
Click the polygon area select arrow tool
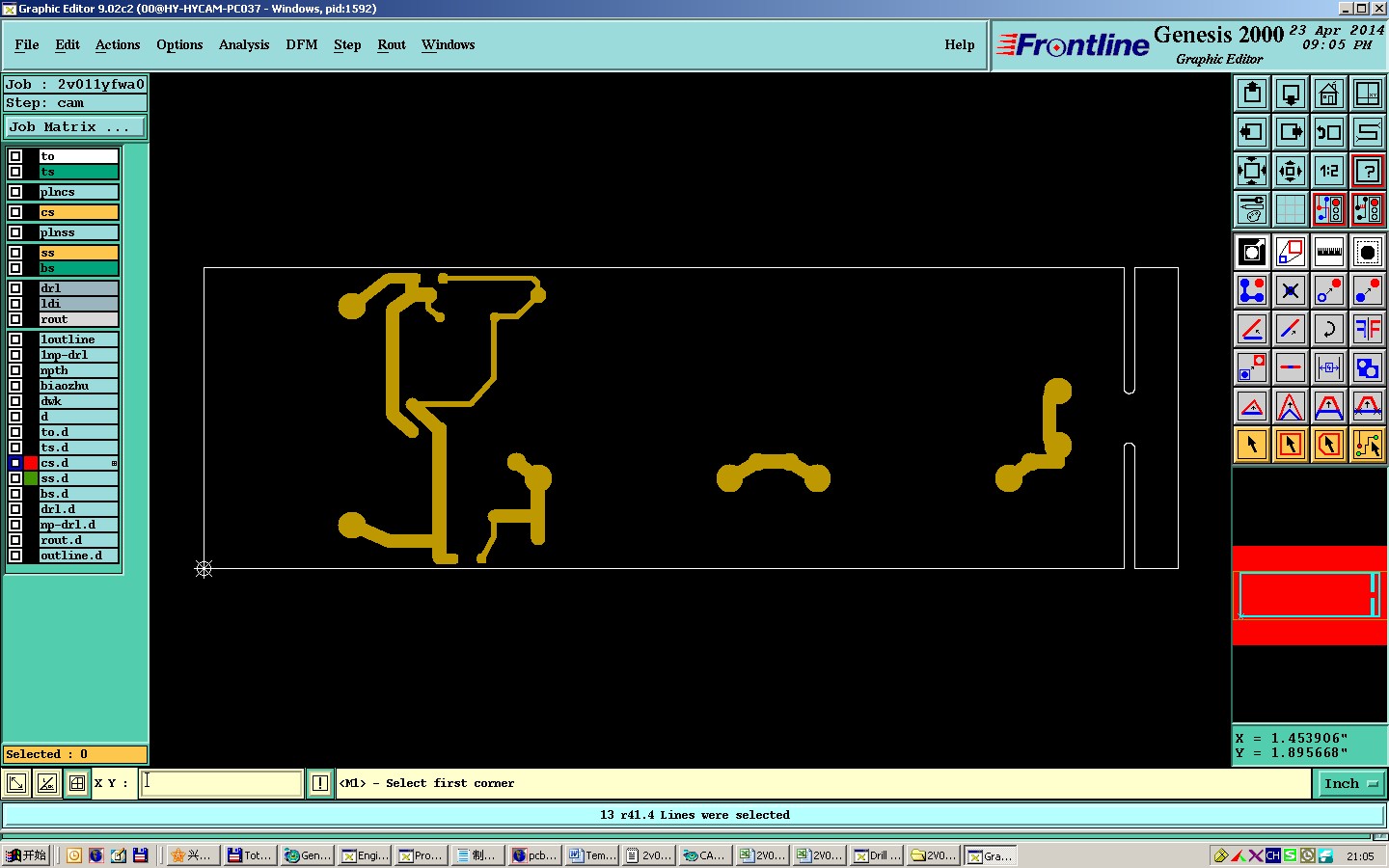pyautogui.click(x=1328, y=445)
